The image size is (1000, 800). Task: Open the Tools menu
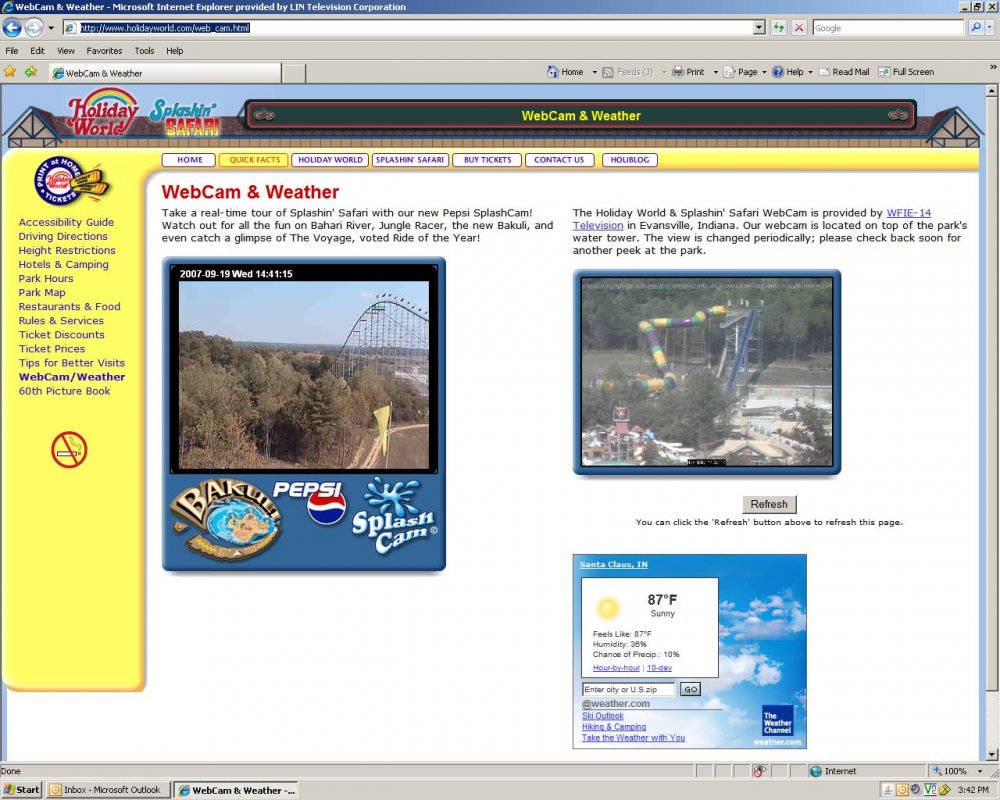144,50
